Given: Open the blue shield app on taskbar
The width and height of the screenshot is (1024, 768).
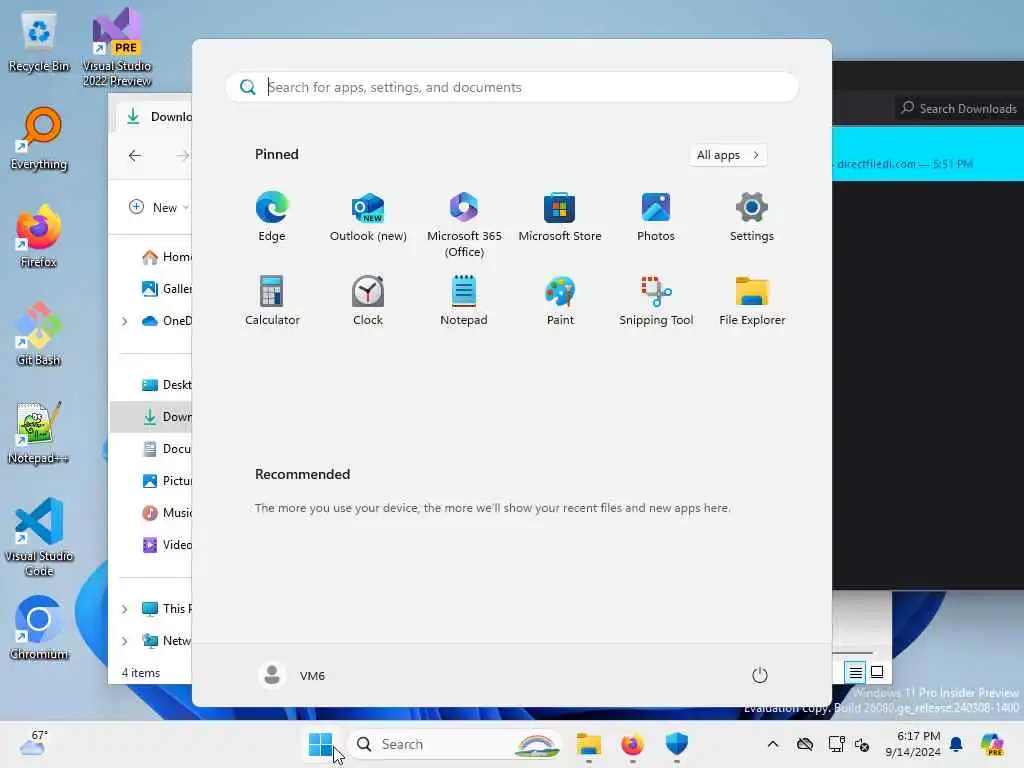Looking at the screenshot, I should pyautogui.click(x=677, y=744).
